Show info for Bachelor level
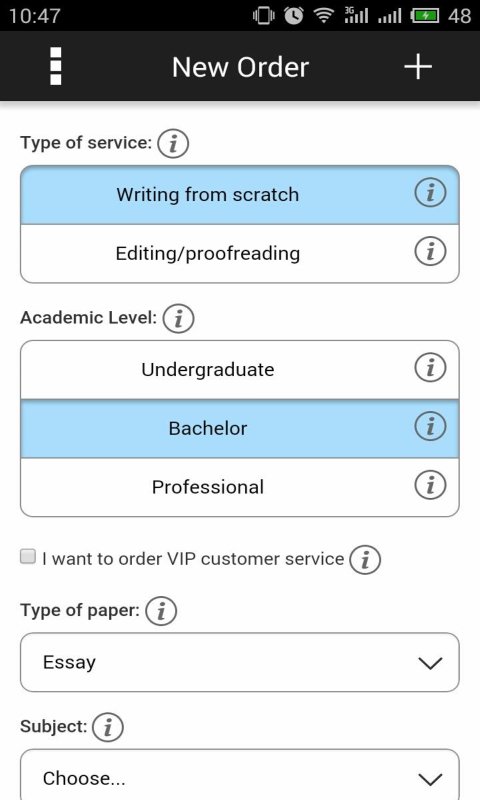 click(430, 426)
